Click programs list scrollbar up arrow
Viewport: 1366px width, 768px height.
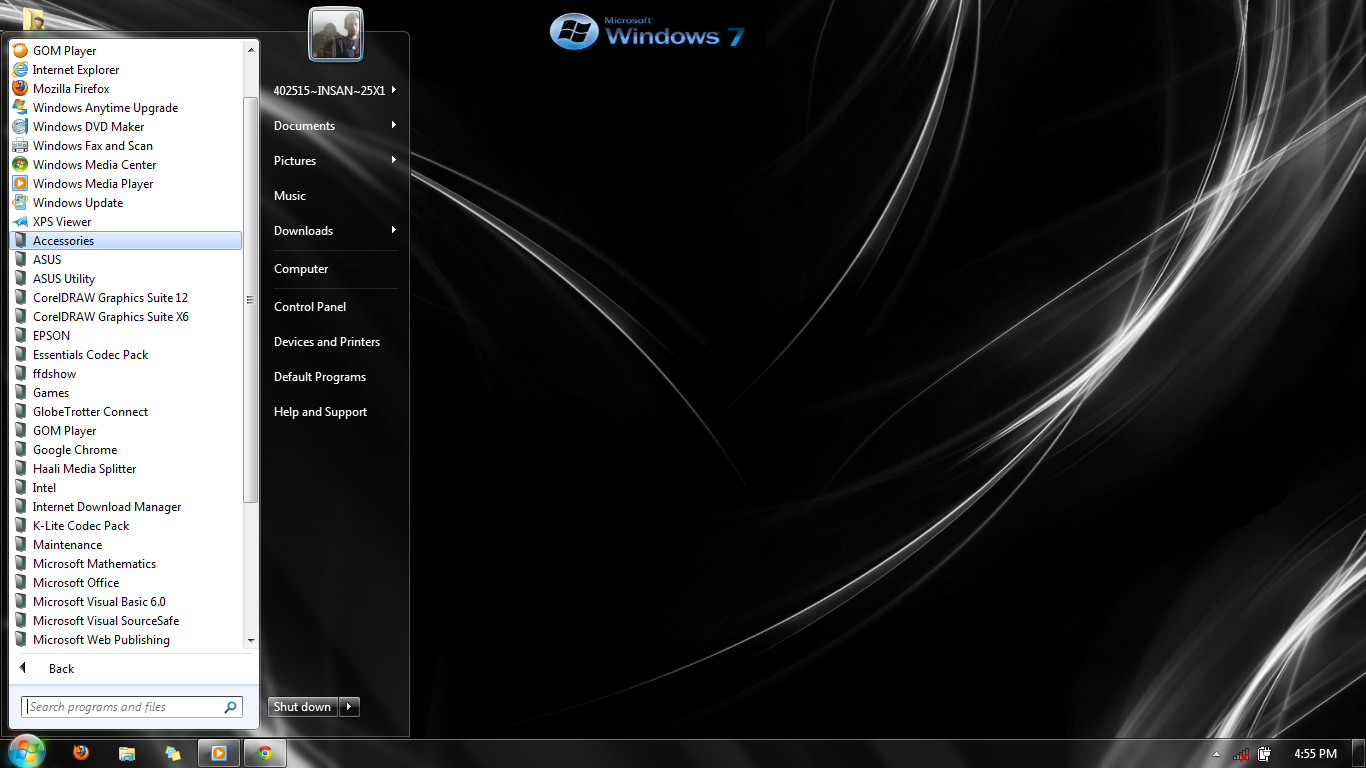251,49
